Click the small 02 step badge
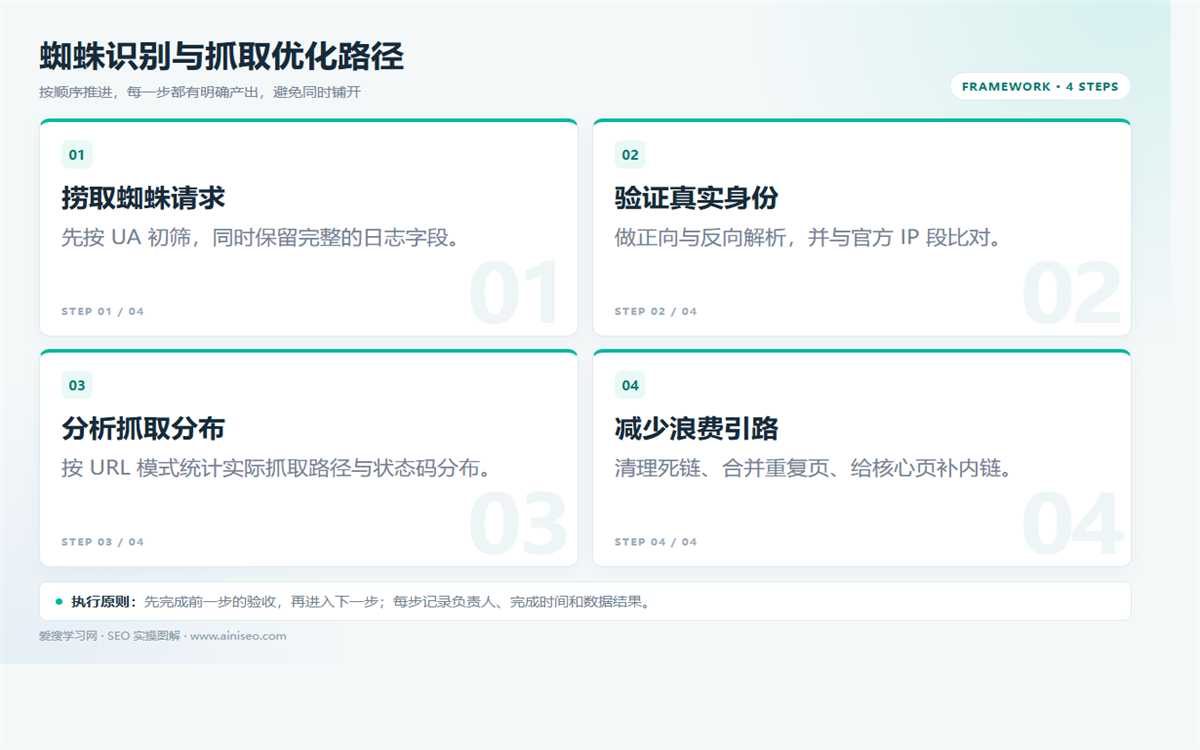This screenshot has height=750, width=1200. click(630, 155)
